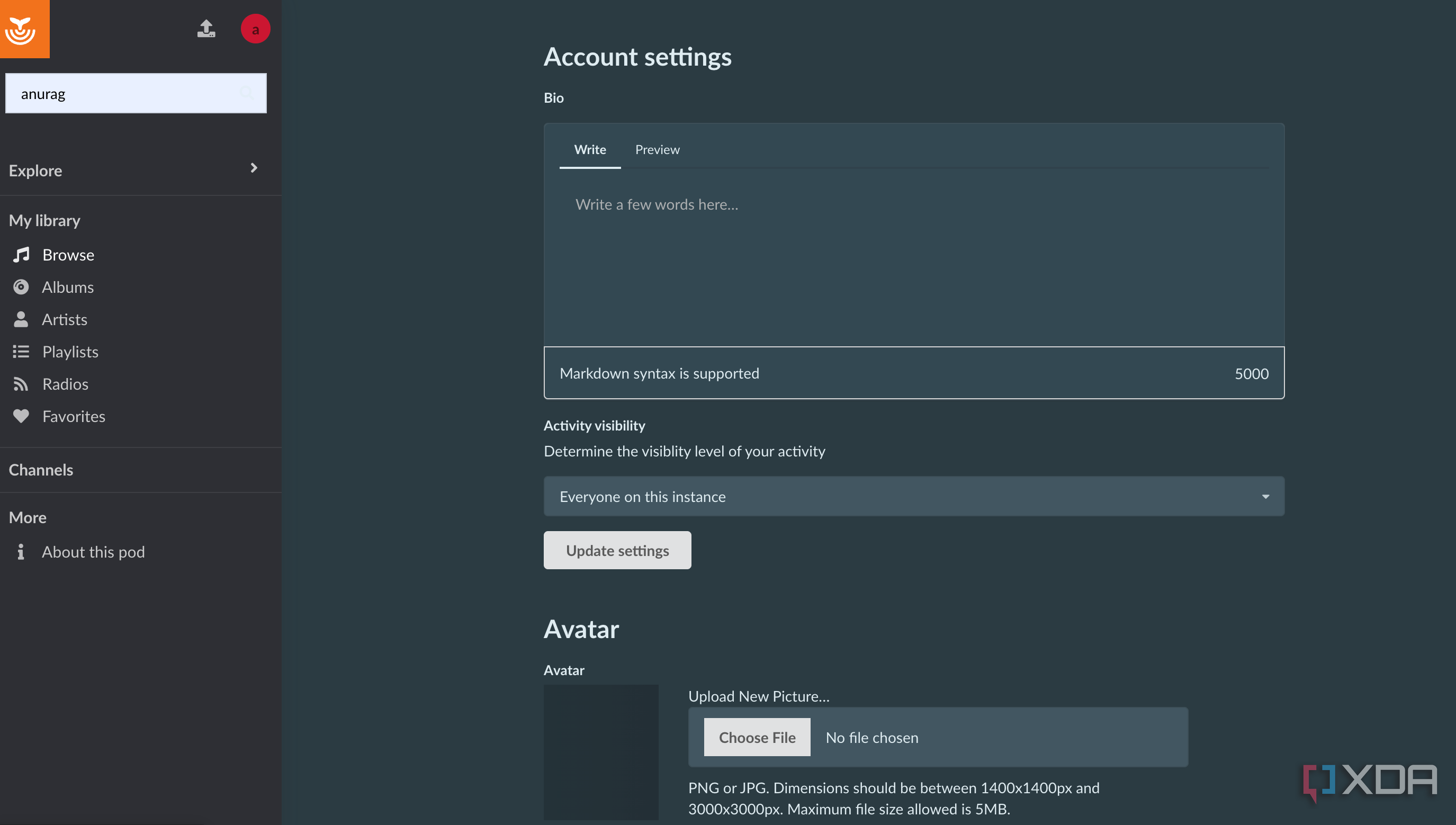Click the list icon beside Playlists
This screenshot has width=1456, height=825.
[21, 351]
